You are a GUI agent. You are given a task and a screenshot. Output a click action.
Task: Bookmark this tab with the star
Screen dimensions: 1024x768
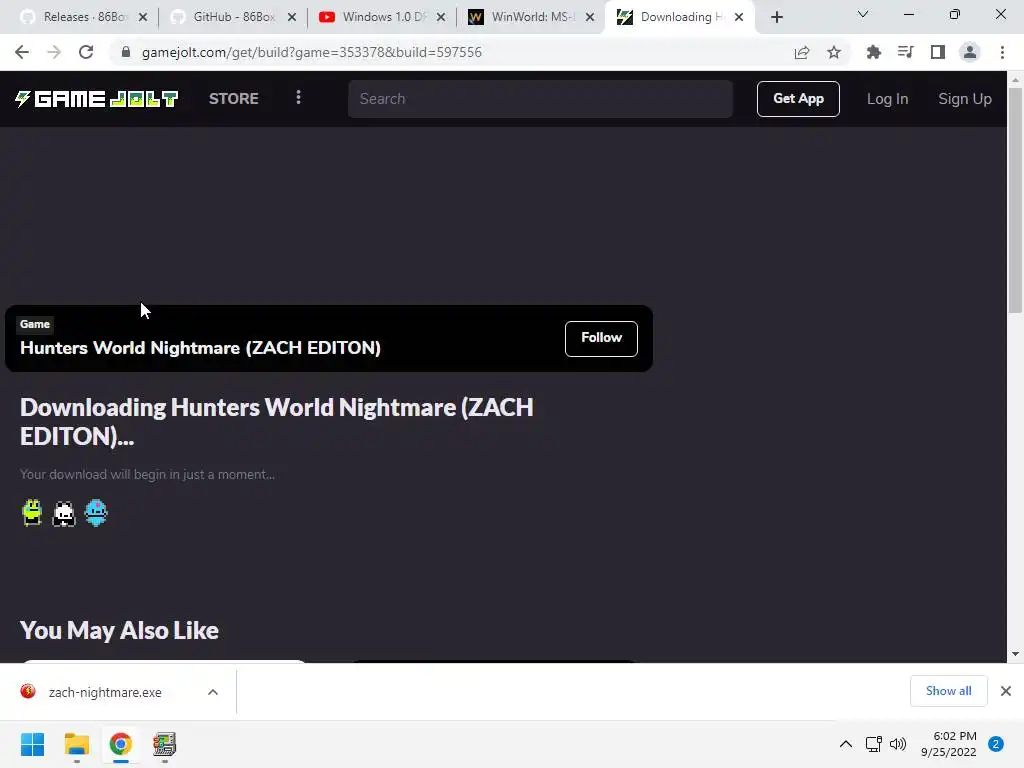834,52
